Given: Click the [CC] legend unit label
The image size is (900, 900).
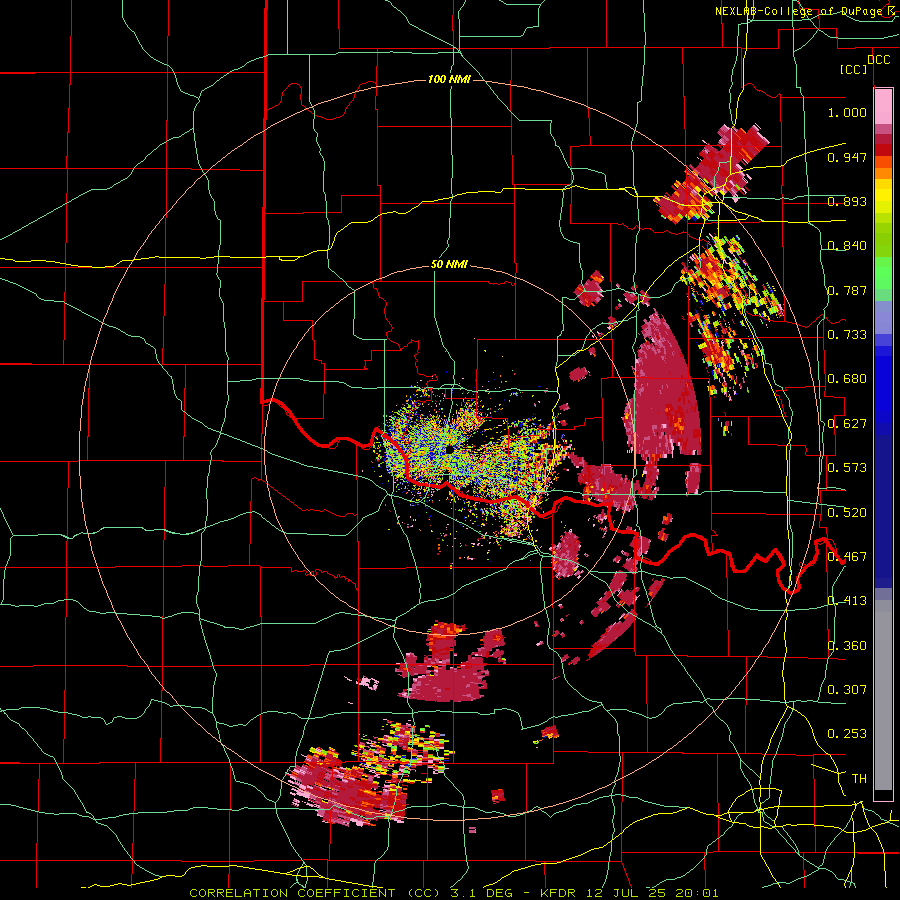Looking at the screenshot, I should pyautogui.click(x=854, y=69).
